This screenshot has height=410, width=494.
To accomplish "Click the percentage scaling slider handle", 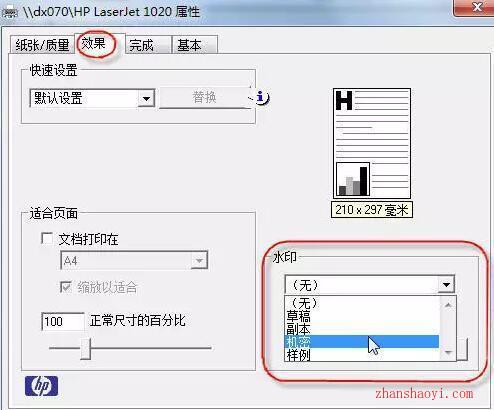I will [x=86, y=349].
